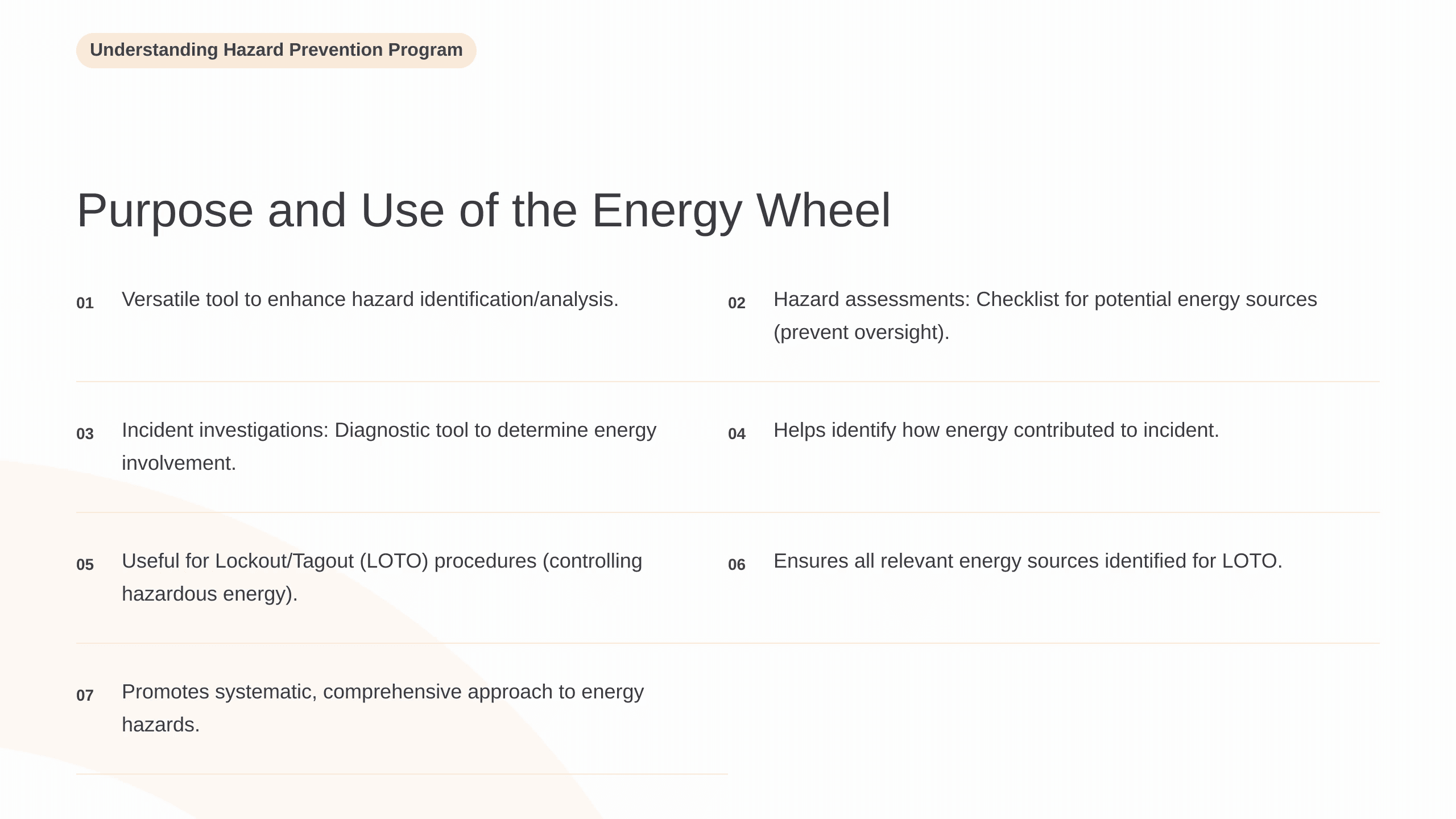The height and width of the screenshot is (819, 1456).
Task: Select Ensures all relevant energy sources text
Action: pyautogui.click(x=1028, y=561)
